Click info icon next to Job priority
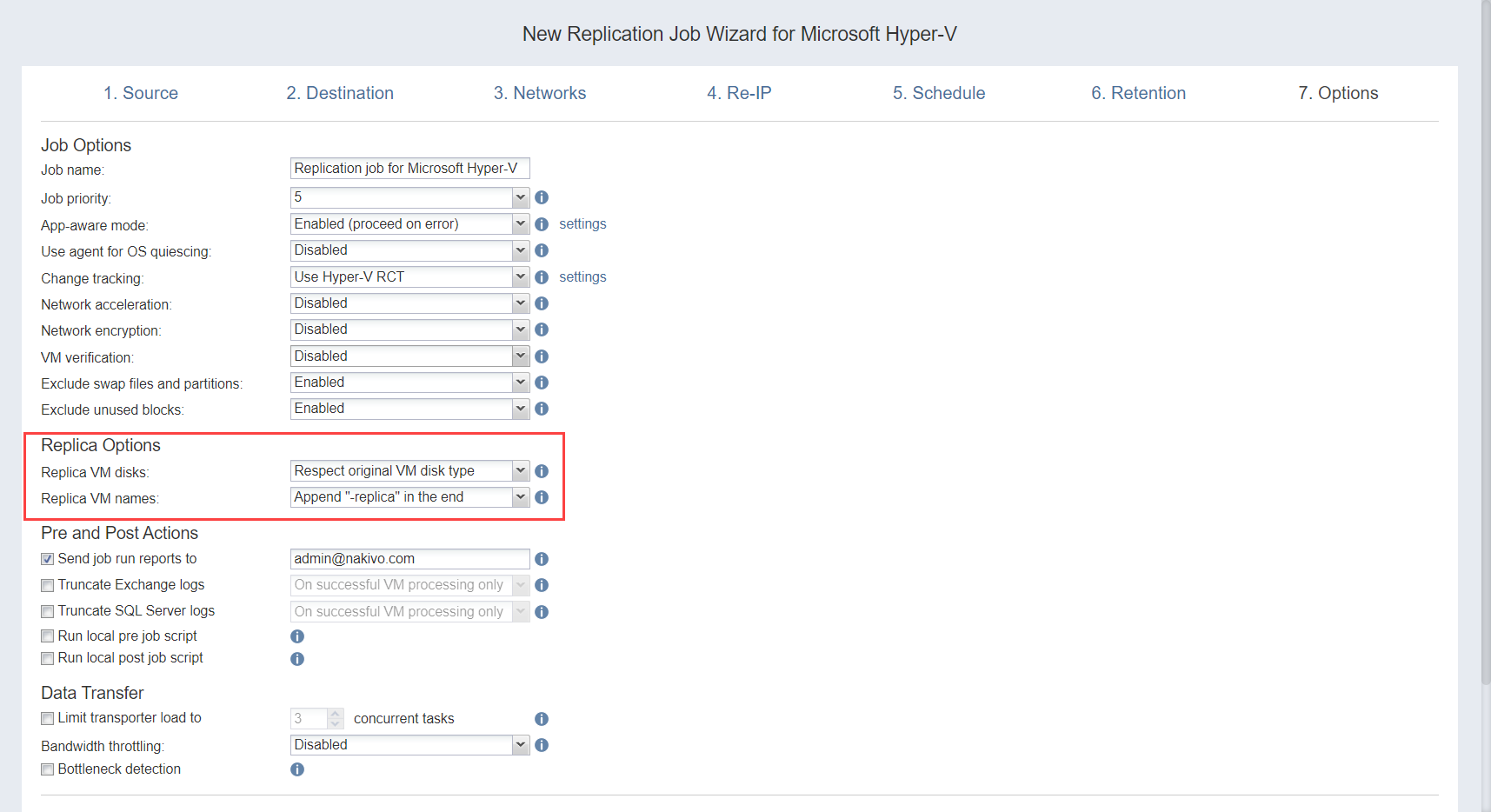The width and height of the screenshot is (1491, 812). pyautogui.click(x=541, y=197)
